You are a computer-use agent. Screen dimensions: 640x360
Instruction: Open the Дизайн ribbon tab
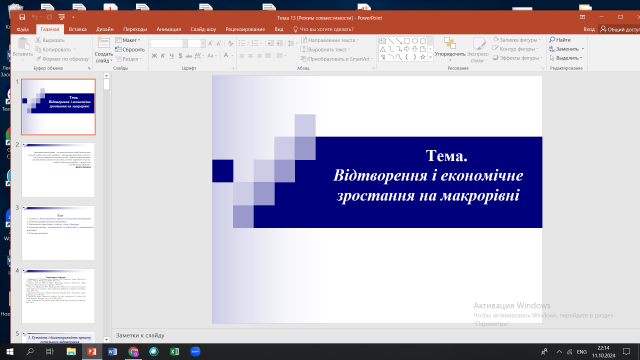(105, 29)
